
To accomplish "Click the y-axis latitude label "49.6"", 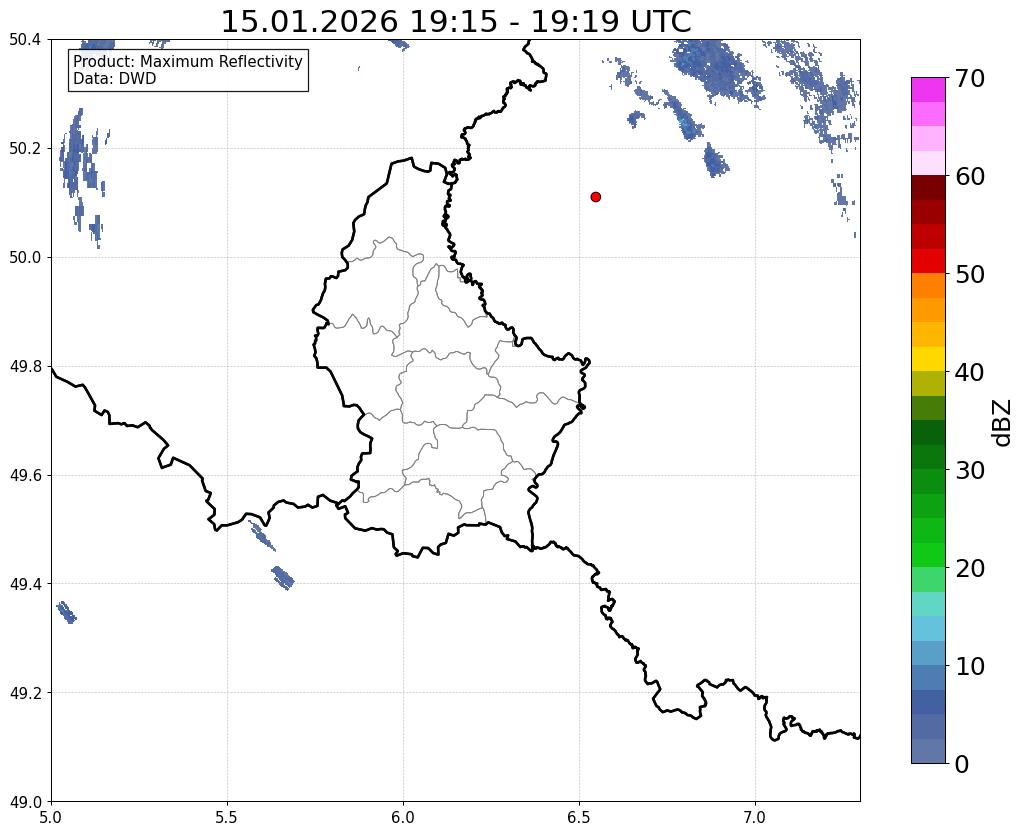I will [x=25, y=476].
